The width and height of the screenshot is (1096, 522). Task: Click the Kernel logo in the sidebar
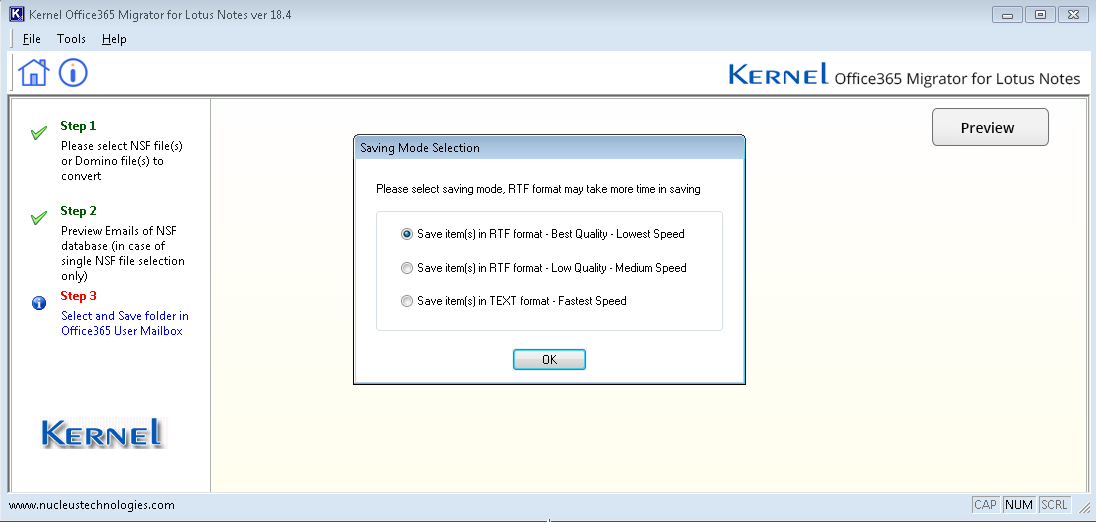pos(103,433)
